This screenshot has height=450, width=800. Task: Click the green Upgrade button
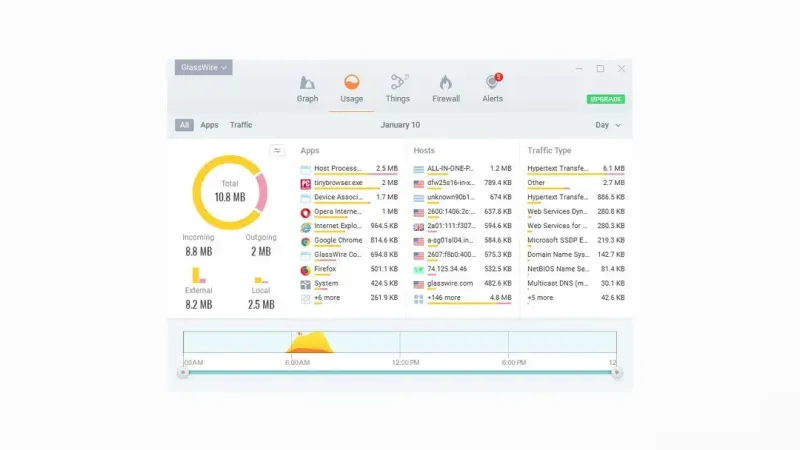point(606,99)
